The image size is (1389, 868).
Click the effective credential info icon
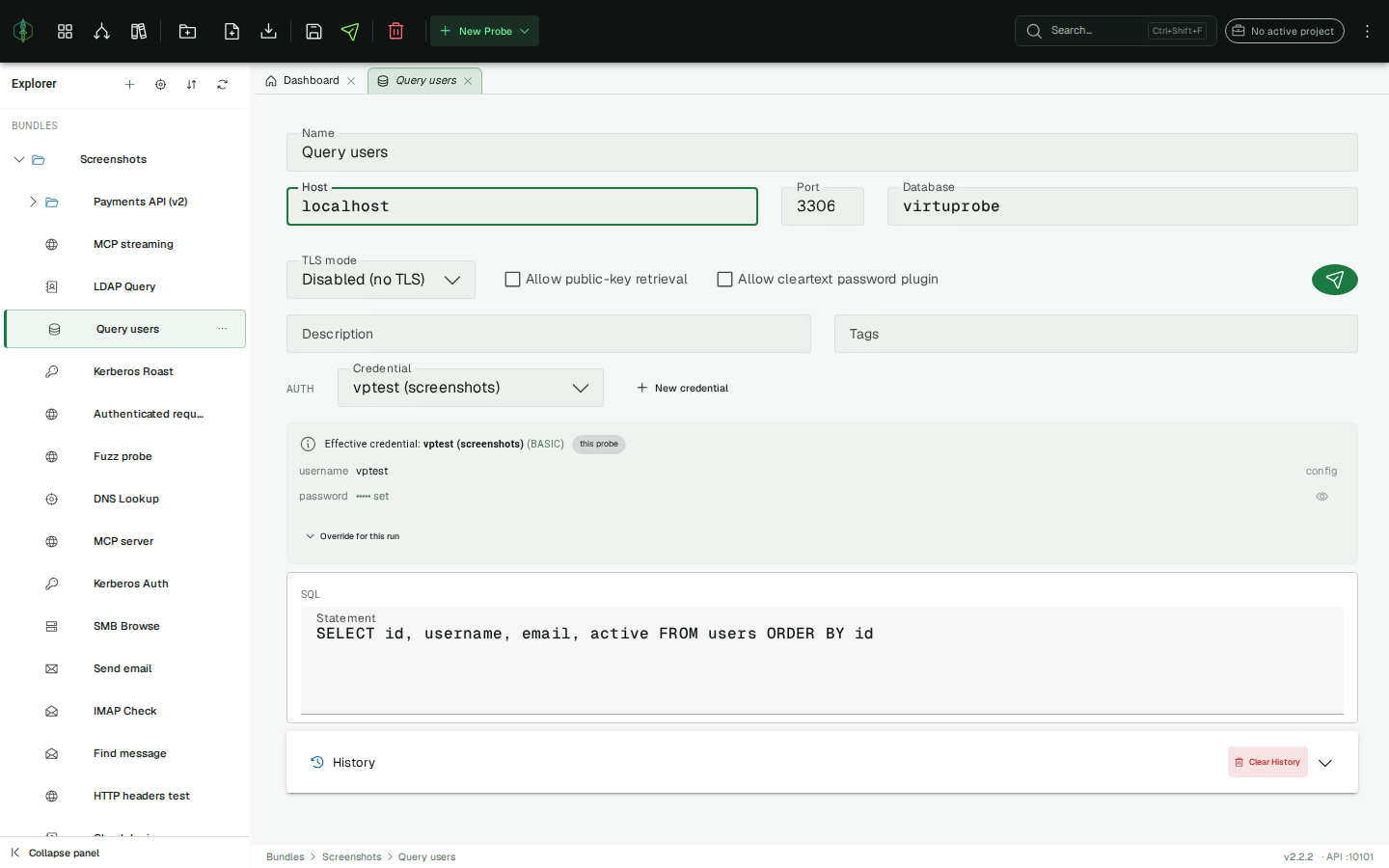[308, 445]
